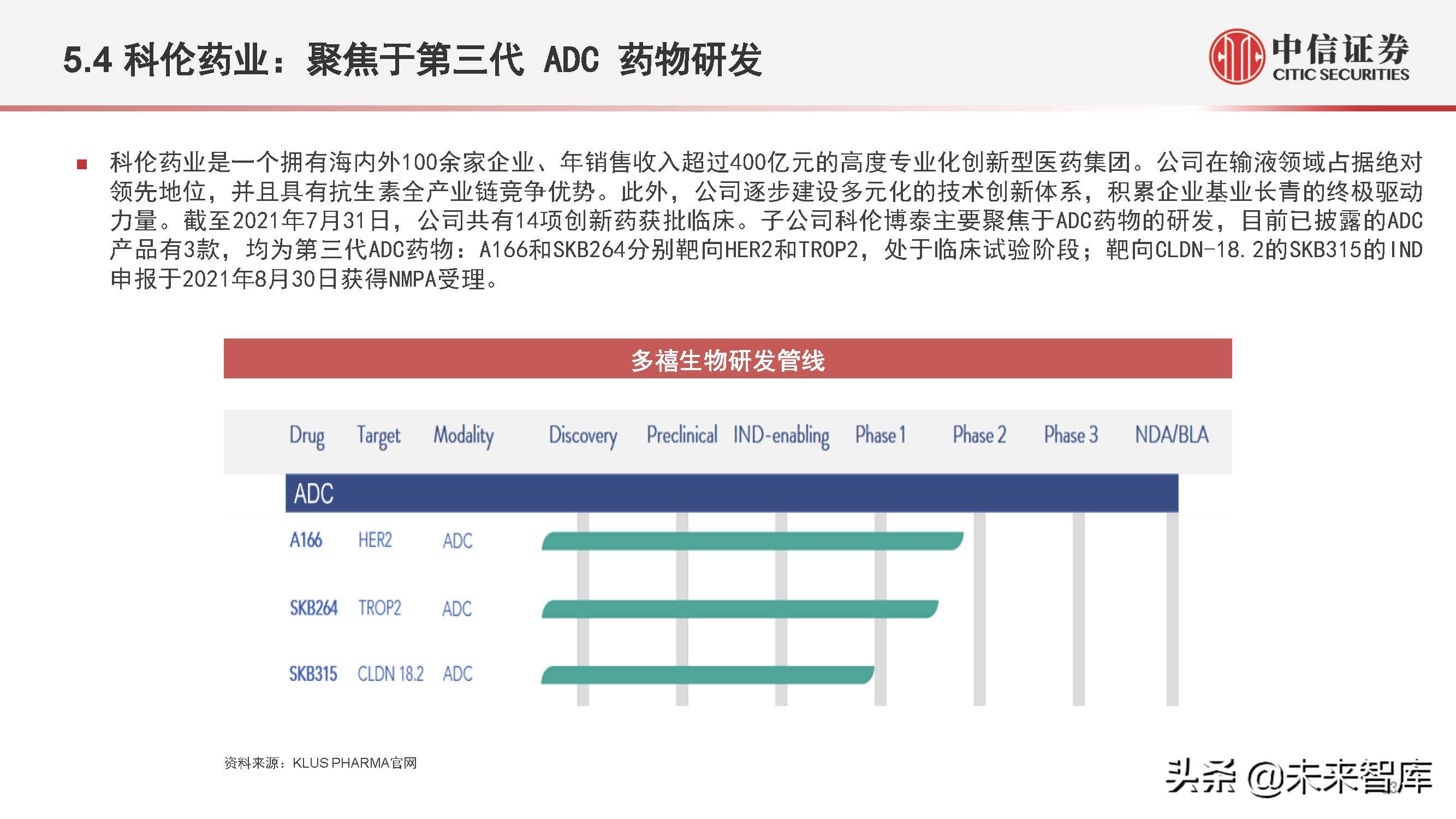The height and width of the screenshot is (819, 1456).
Task: Click the A166 green progress bar
Action: click(x=752, y=541)
